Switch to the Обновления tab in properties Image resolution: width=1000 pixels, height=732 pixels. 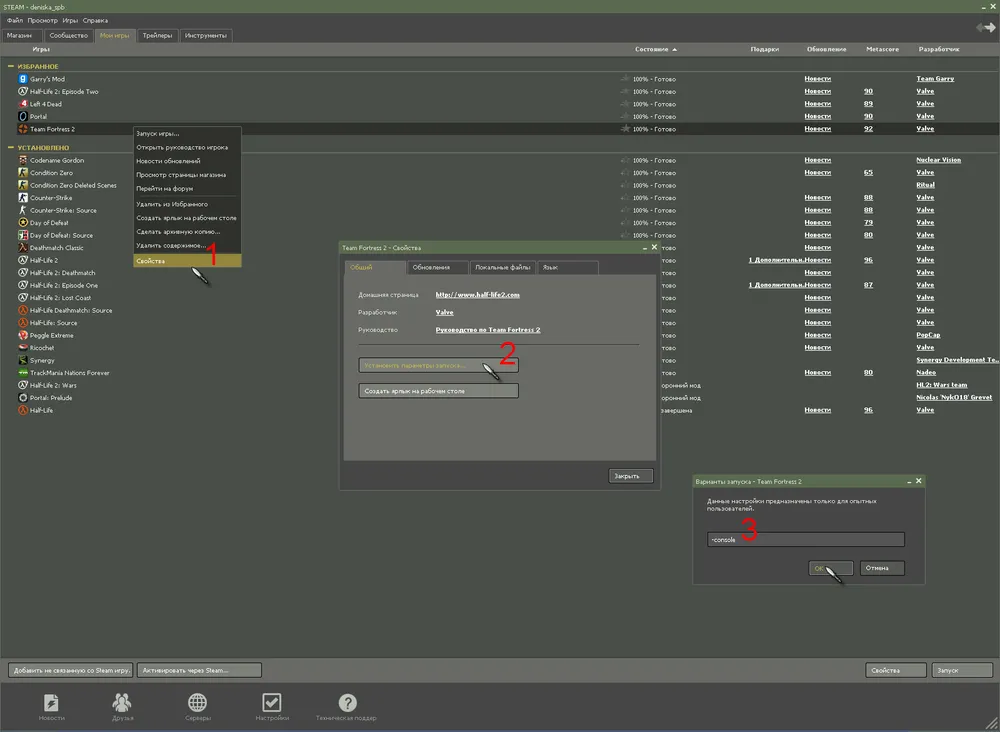tap(440, 268)
